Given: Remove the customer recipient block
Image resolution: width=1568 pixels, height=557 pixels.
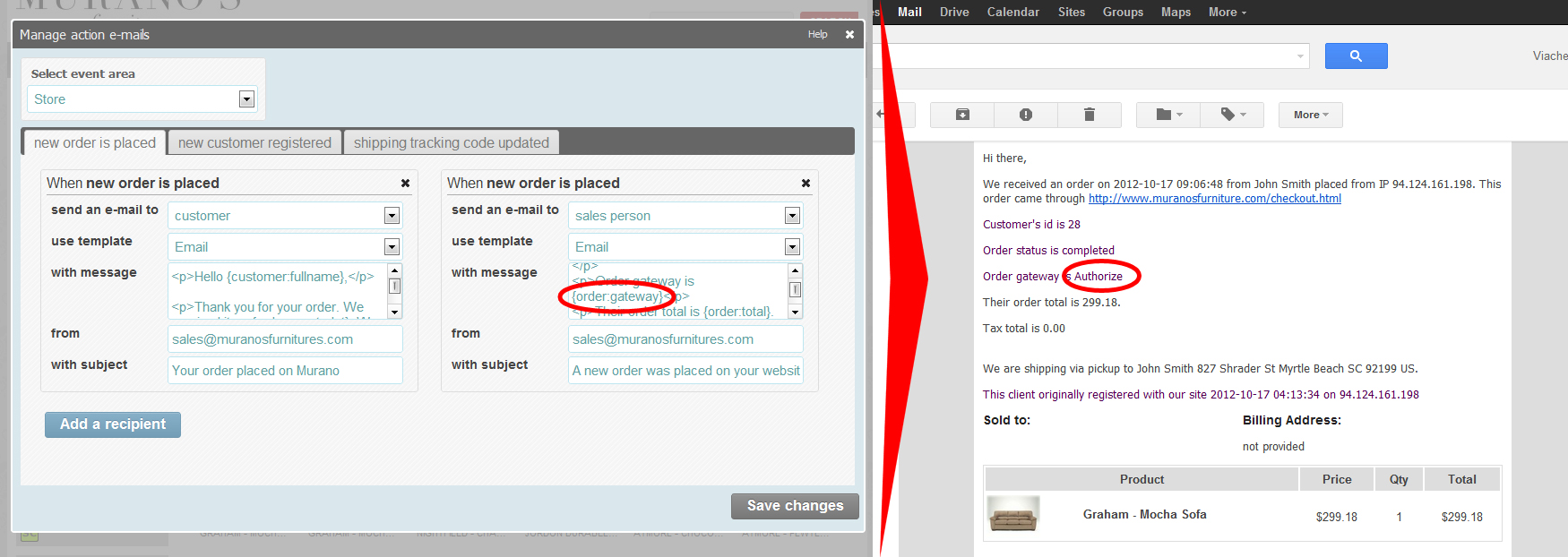Looking at the screenshot, I should click(x=405, y=184).
